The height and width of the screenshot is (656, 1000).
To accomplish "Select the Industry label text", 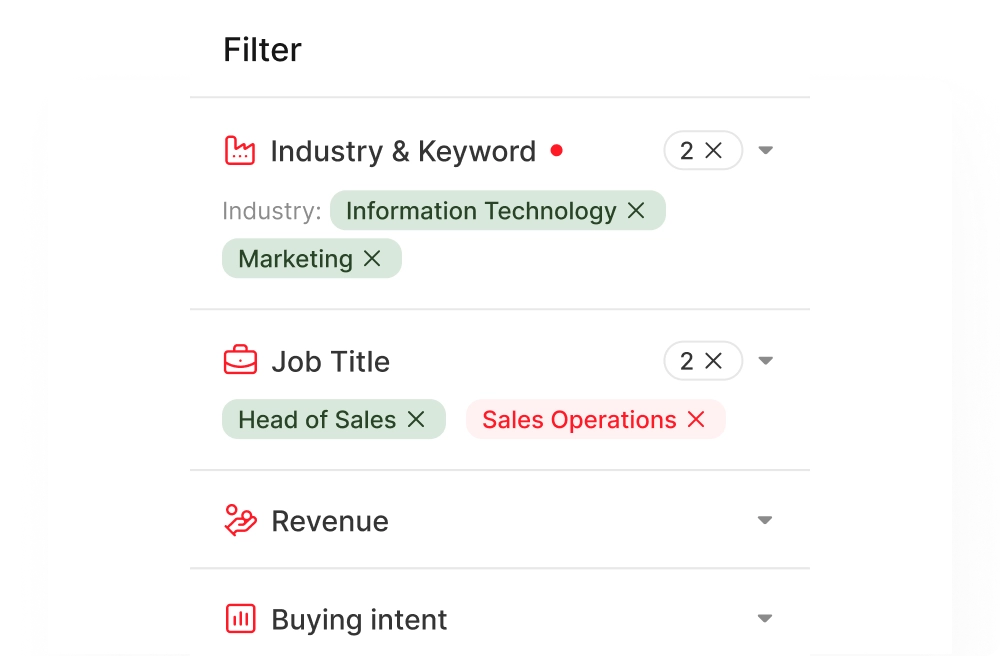I will 271,211.
